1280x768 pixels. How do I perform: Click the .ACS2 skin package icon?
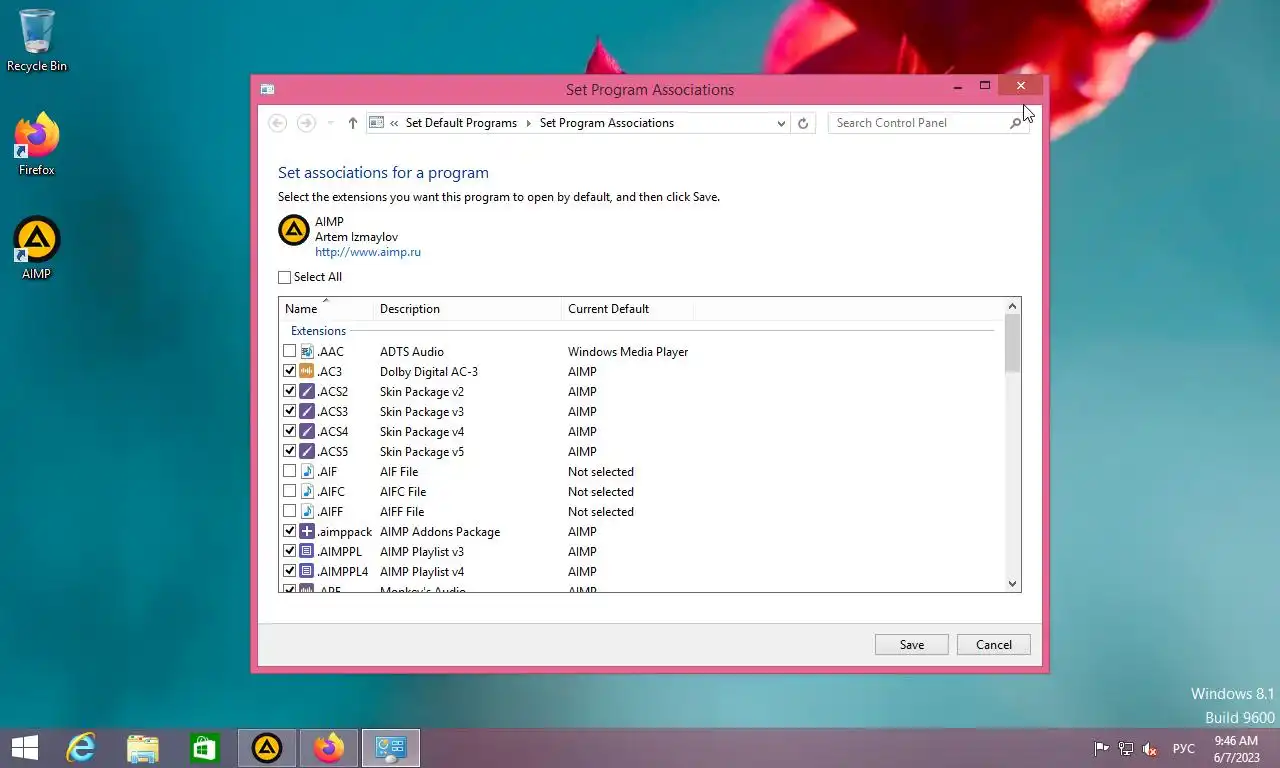click(x=308, y=391)
